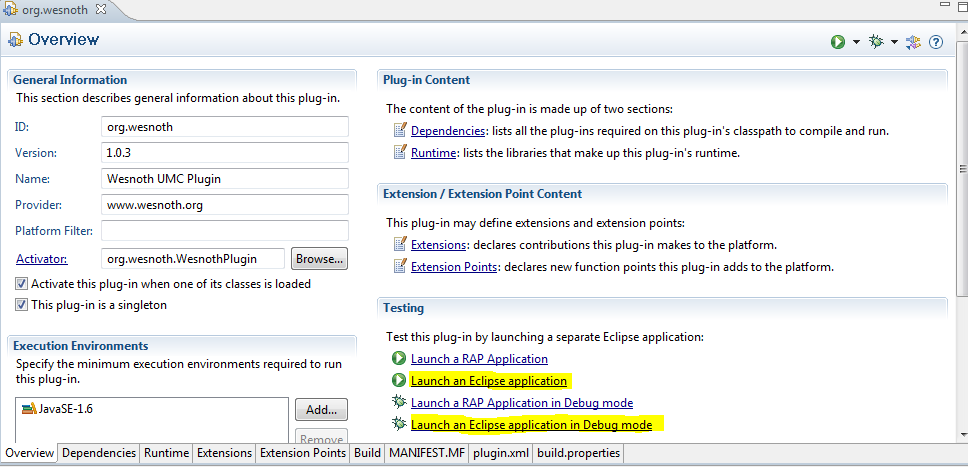Click the Runtime section icon
Image resolution: width=968 pixels, height=467 pixels.
click(400, 153)
